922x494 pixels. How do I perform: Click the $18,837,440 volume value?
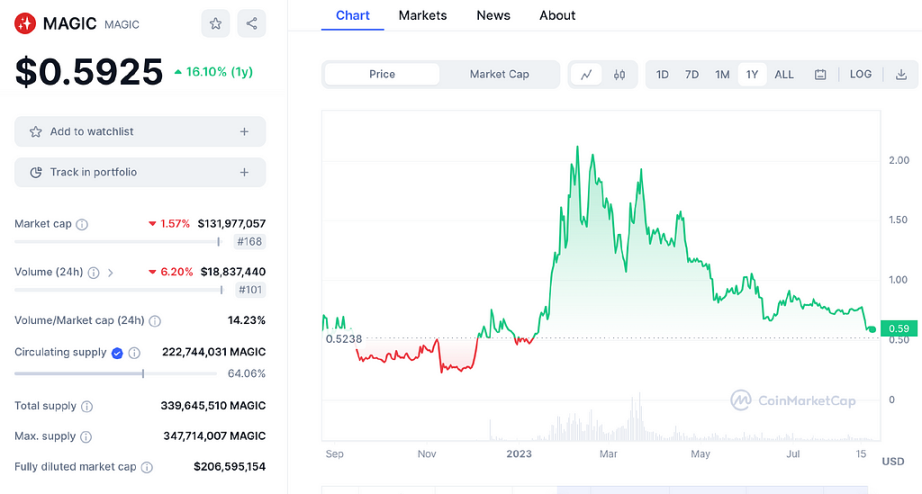coord(233,272)
